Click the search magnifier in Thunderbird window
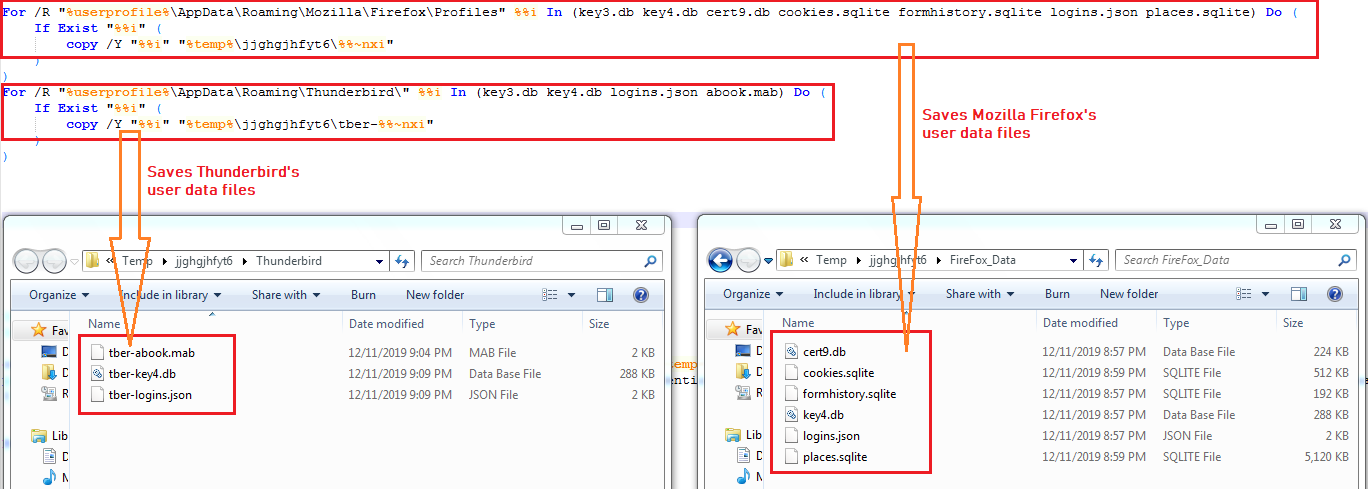The height and width of the screenshot is (489, 1368). coord(649,261)
